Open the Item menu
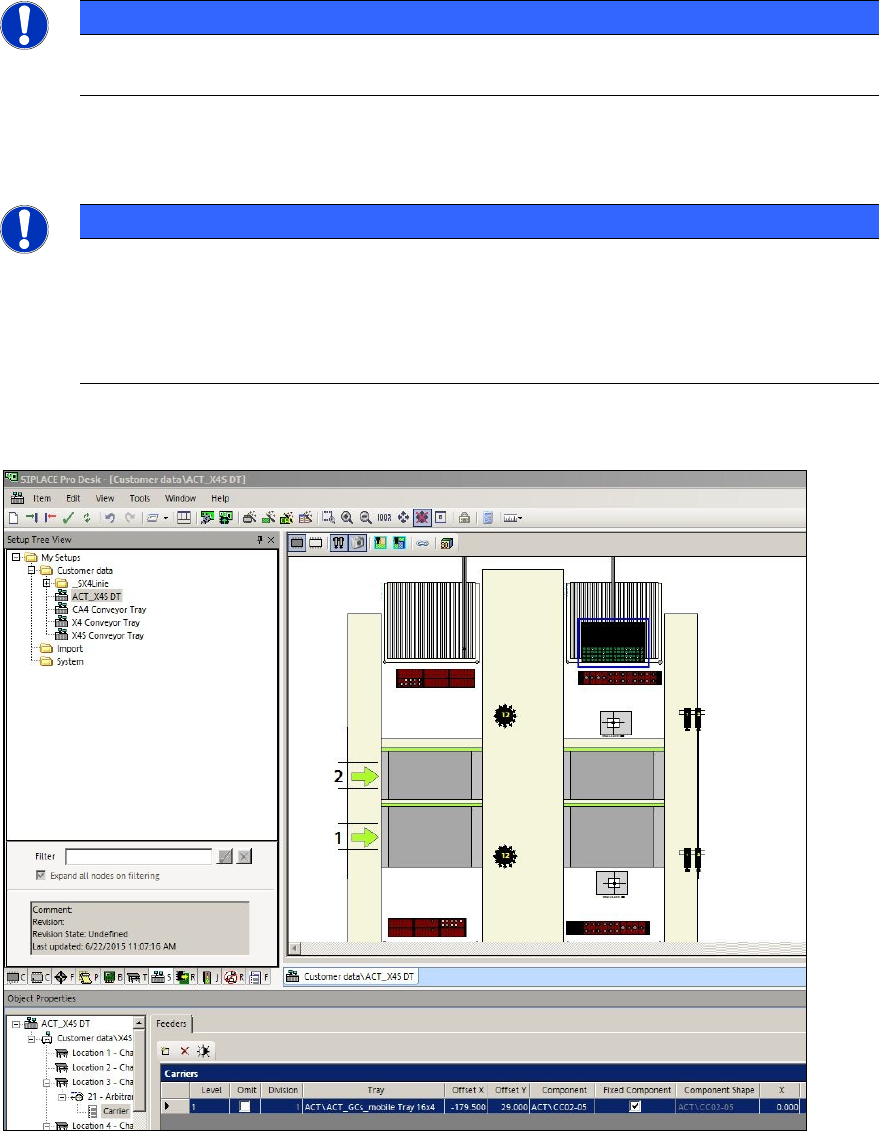The width and height of the screenshot is (879, 1131). (42, 498)
